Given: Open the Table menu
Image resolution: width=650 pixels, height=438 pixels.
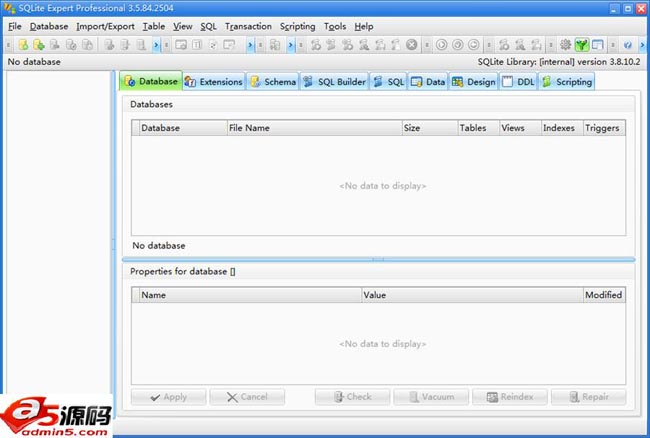Looking at the screenshot, I should point(154,27).
